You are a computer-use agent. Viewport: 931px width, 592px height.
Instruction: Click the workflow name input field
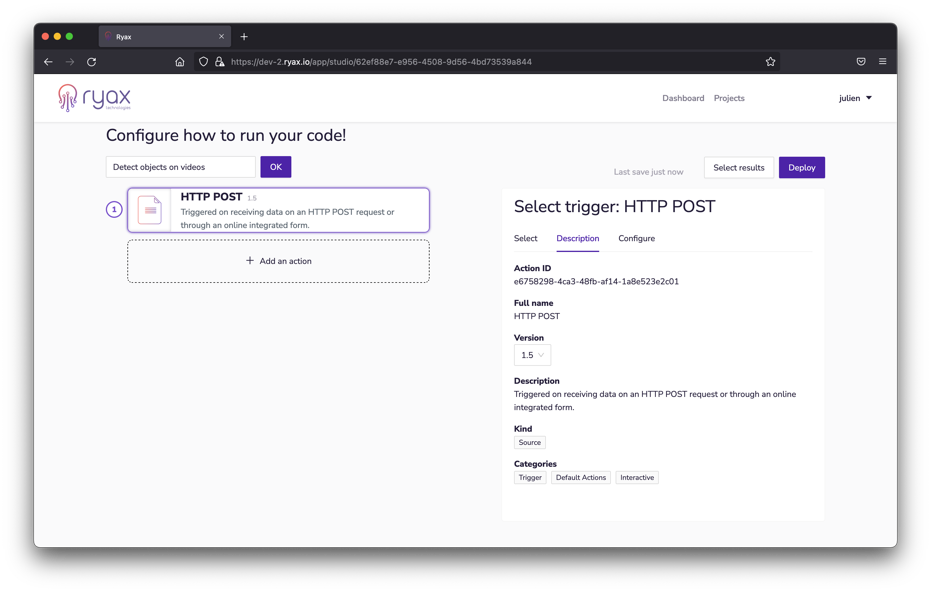(181, 167)
